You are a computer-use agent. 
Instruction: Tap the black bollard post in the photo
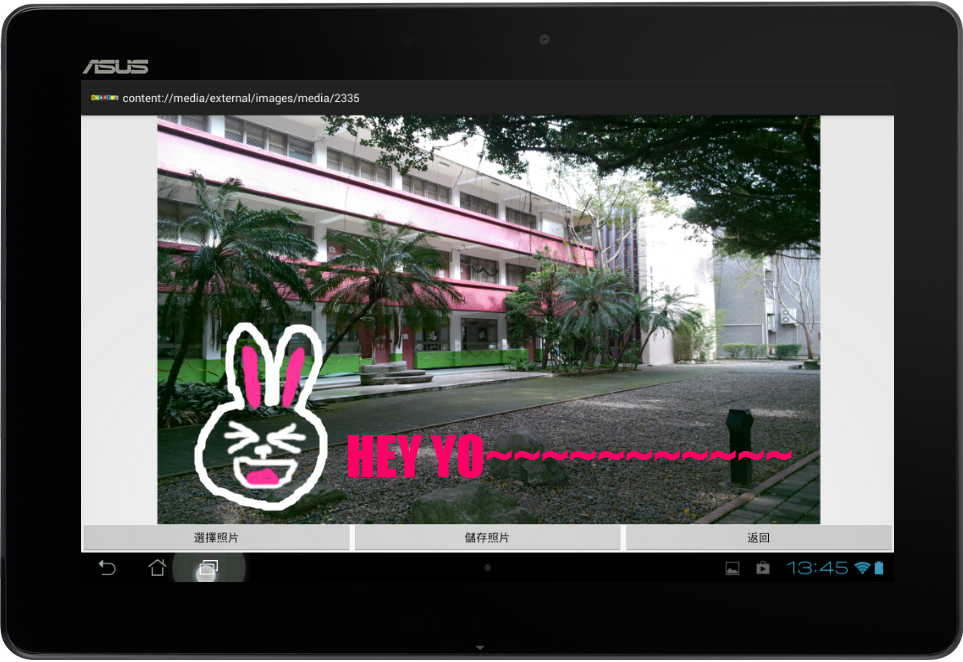(x=740, y=445)
